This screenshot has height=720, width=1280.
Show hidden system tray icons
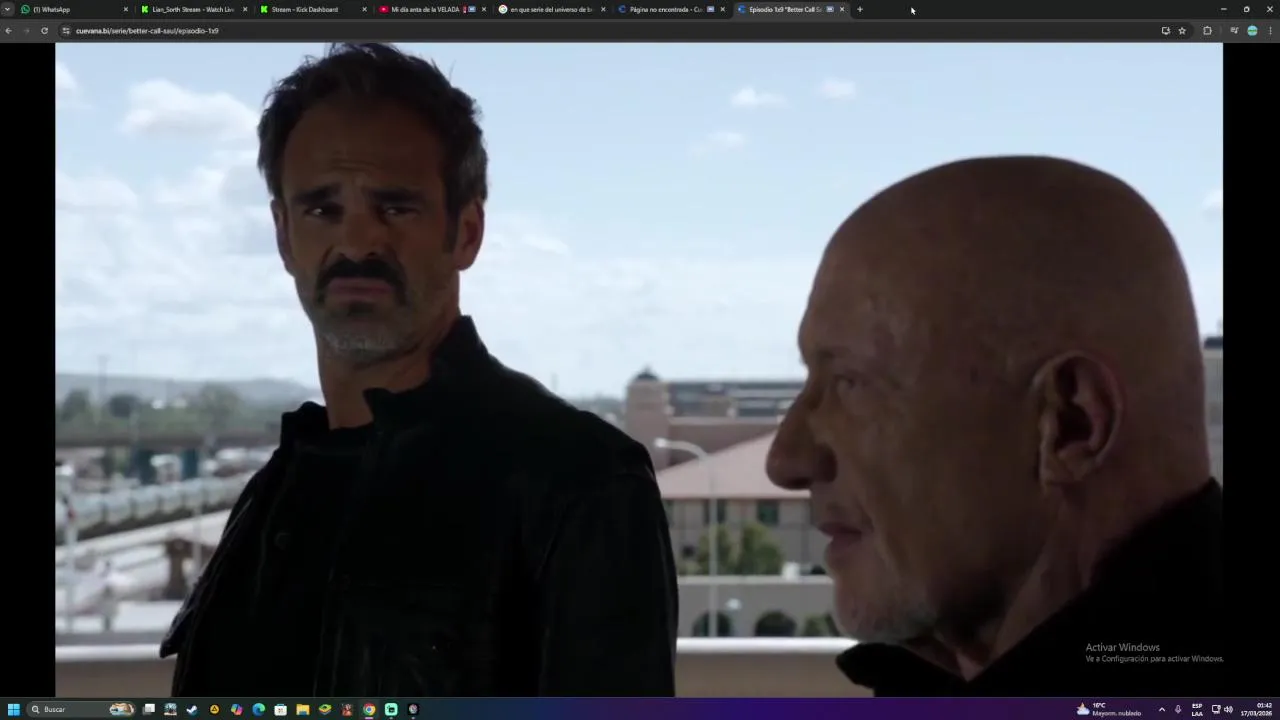click(x=1161, y=709)
